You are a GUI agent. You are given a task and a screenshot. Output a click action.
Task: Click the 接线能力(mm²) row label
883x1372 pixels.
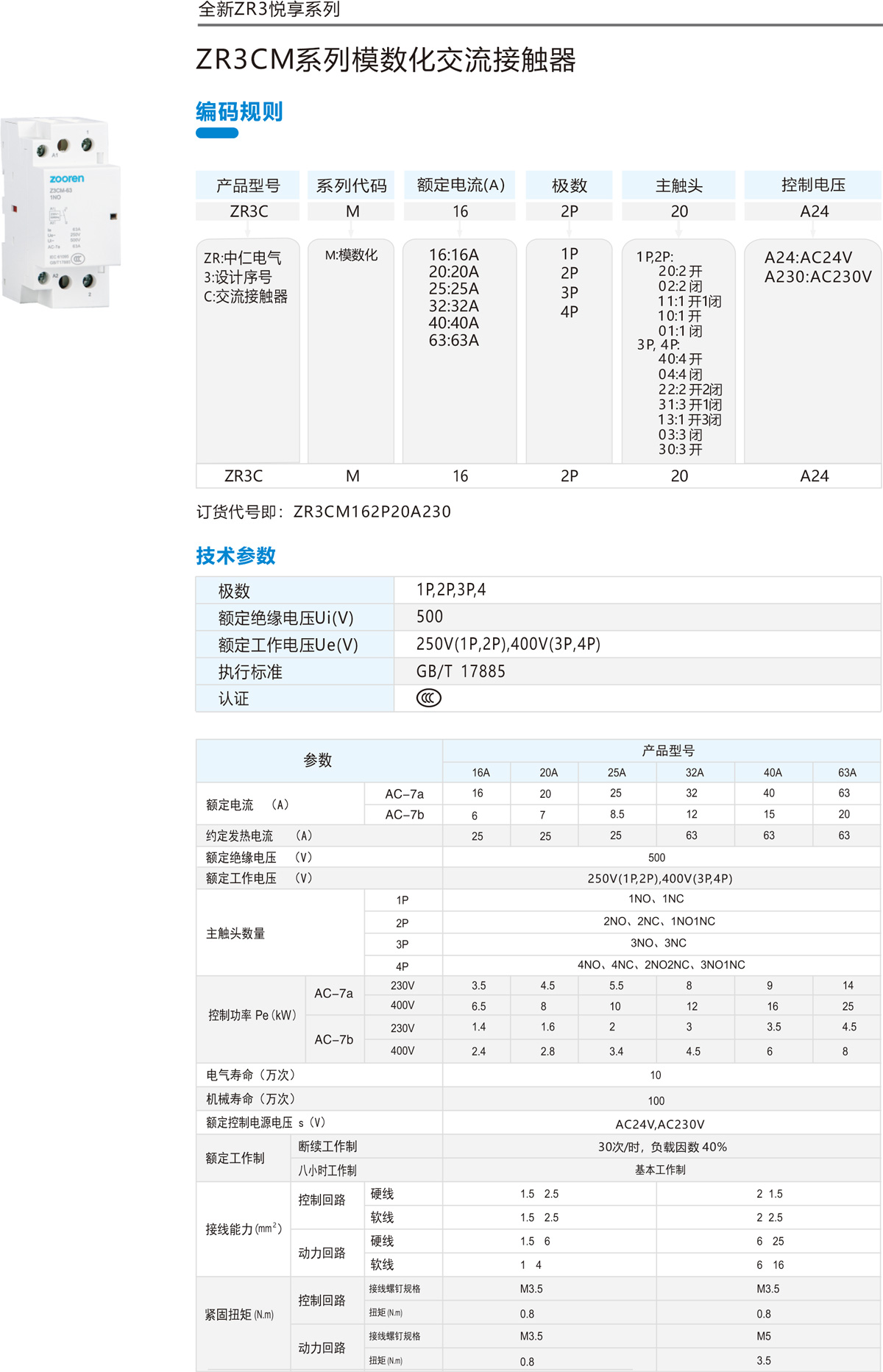244,1228
